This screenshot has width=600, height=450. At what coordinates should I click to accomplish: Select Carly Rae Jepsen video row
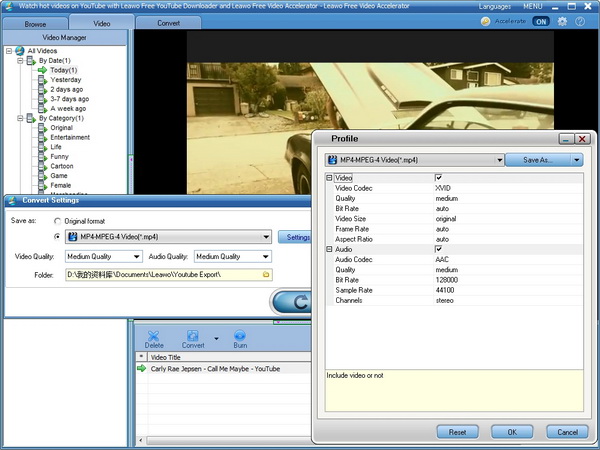224,369
